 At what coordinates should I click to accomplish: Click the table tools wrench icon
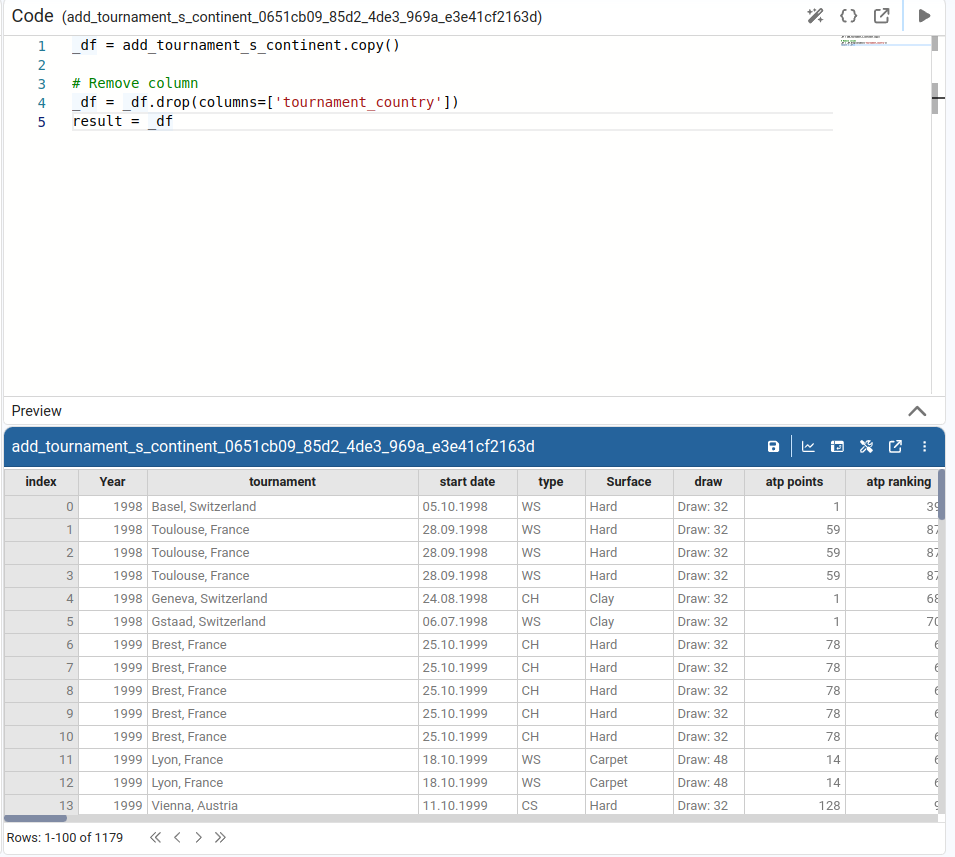click(x=866, y=446)
